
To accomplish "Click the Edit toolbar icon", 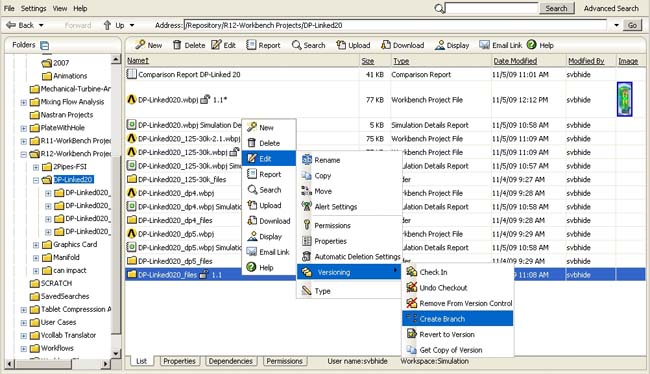I will [x=216, y=45].
